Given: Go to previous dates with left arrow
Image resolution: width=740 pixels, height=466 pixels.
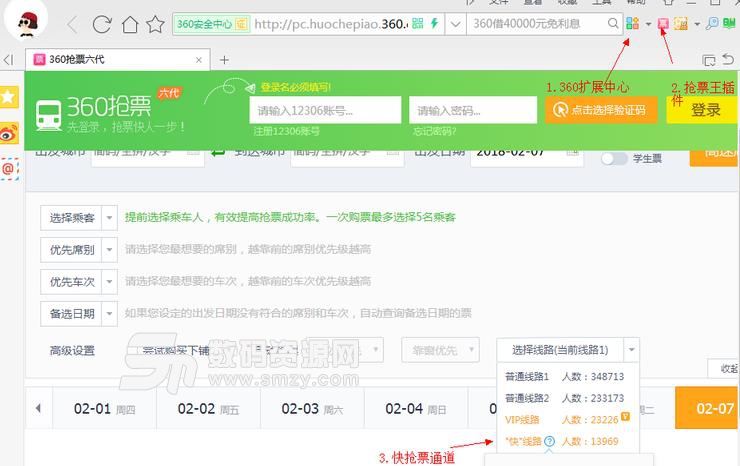Looking at the screenshot, I should pos(38,408).
